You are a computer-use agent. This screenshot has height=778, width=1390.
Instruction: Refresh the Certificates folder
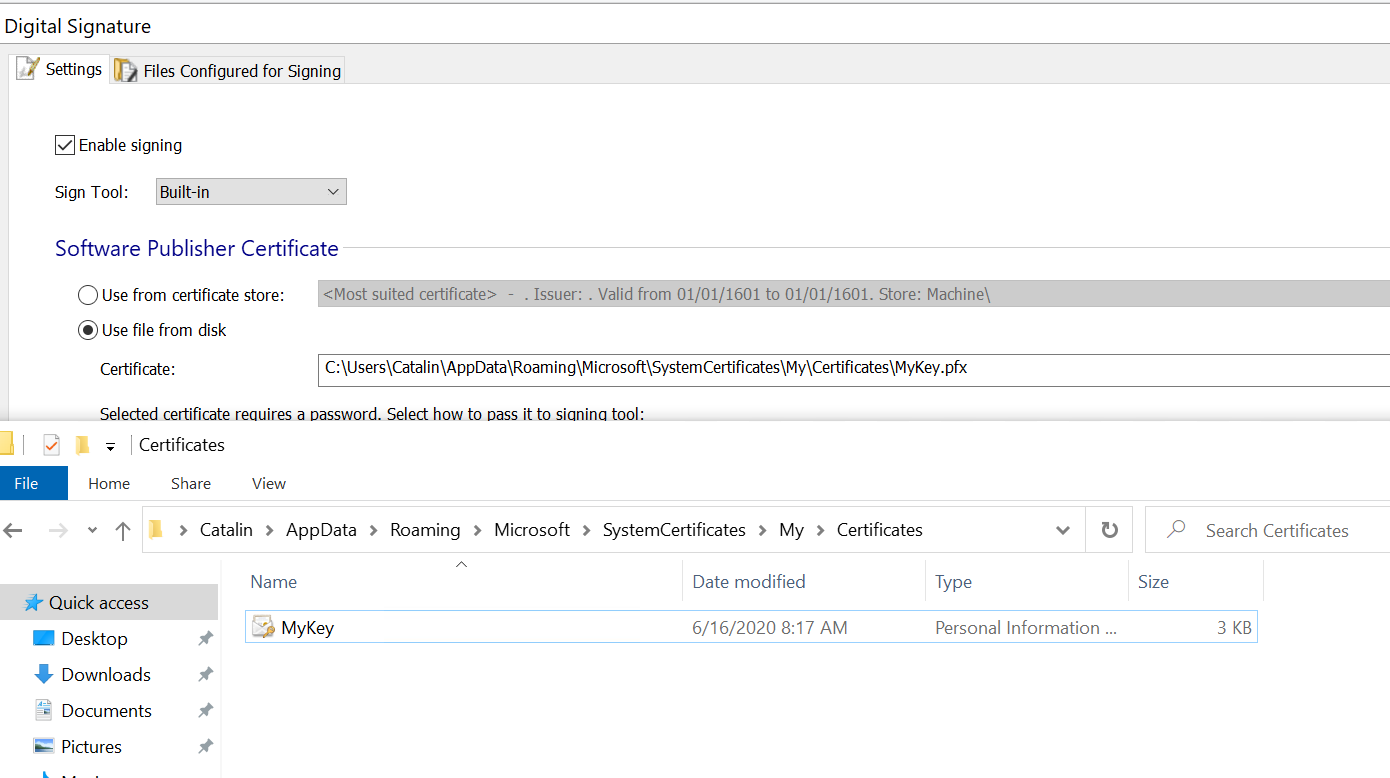click(1109, 530)
